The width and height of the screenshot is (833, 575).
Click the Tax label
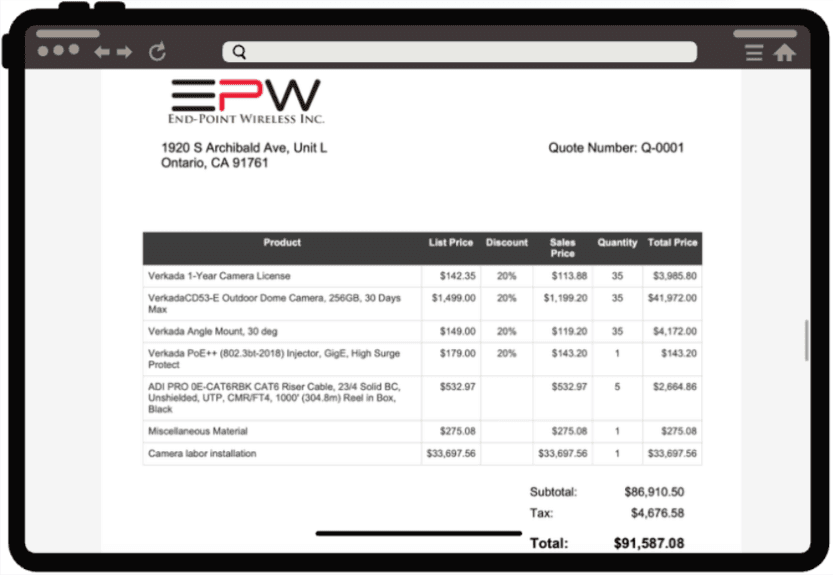[x=541, y=513]
